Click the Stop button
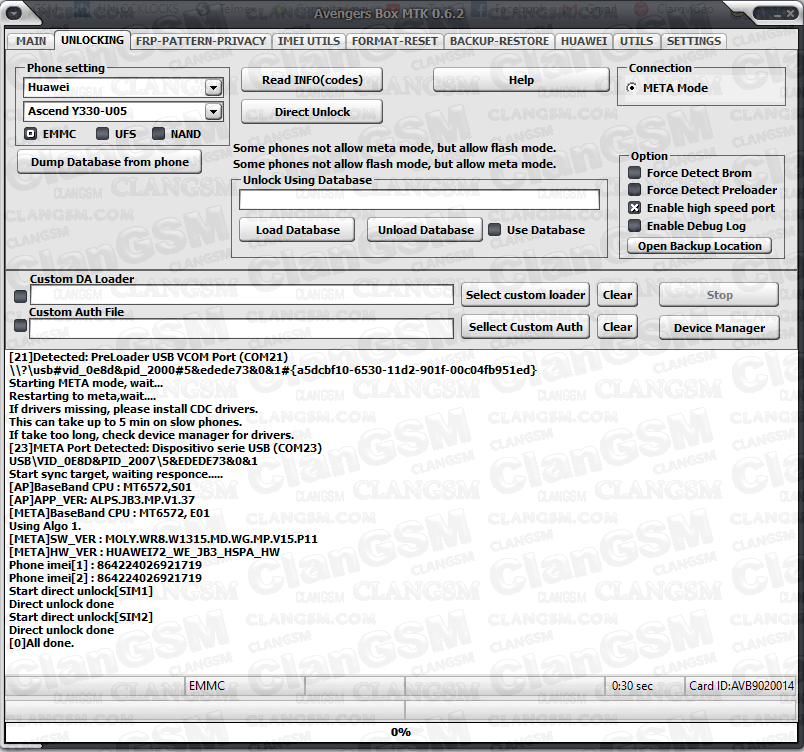Viewport: 804px width, 752px height. pos(719,295)
